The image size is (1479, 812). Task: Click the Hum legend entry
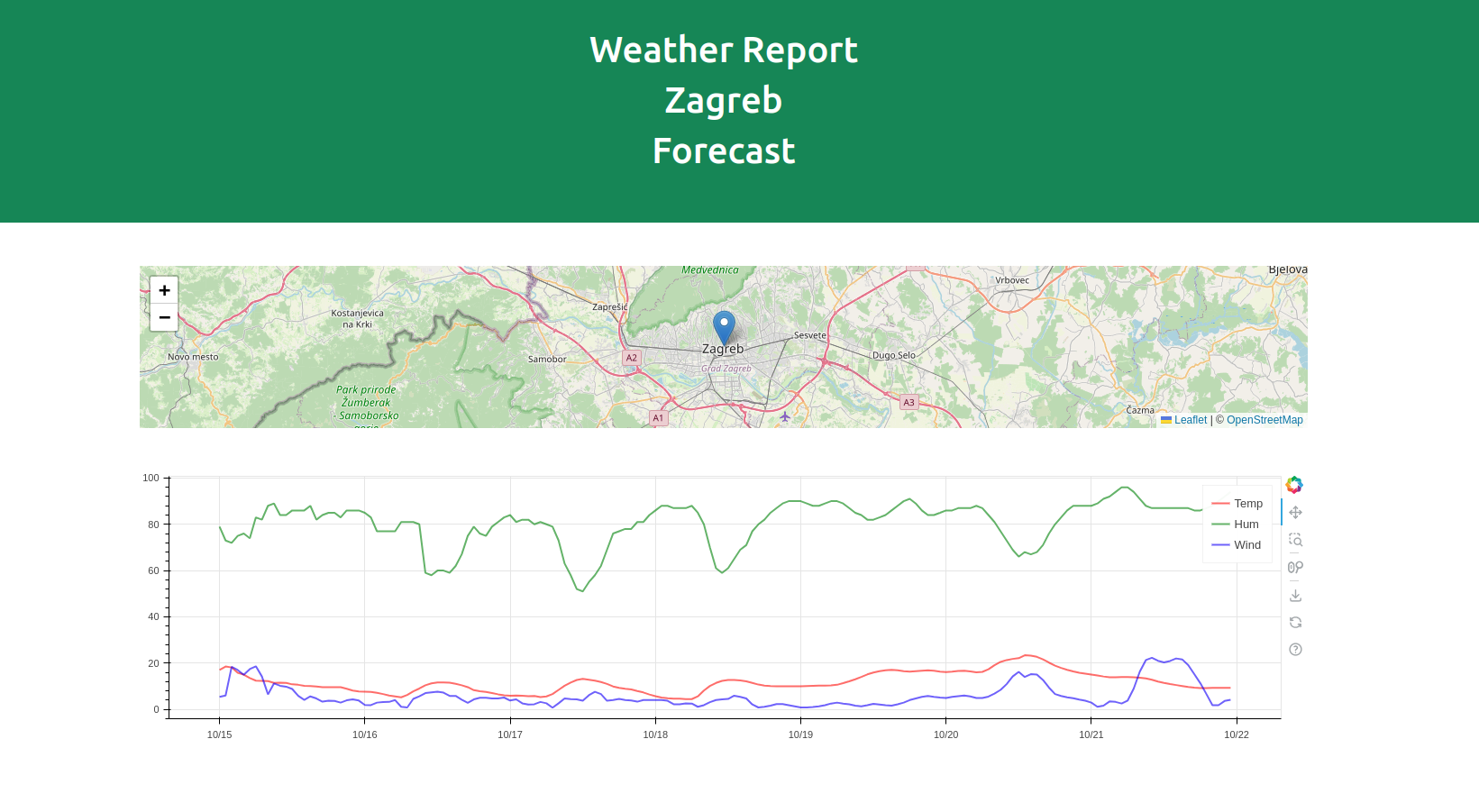point(1236,525)
